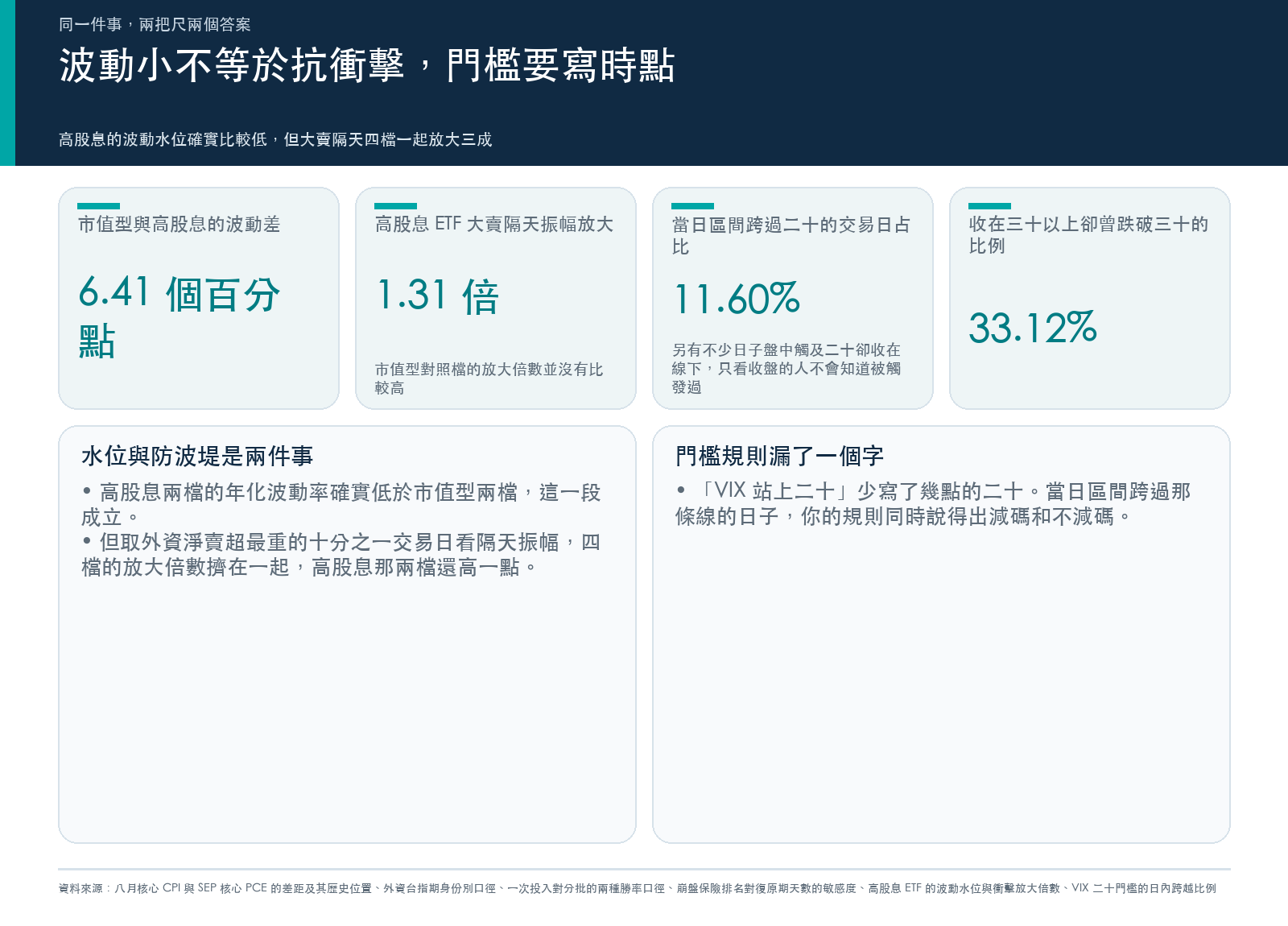This screenshot has height=926, width=1288.
Task: Click the note 另有不少日子盤中觸及二十卻收在線下
Action: [786, 369]
